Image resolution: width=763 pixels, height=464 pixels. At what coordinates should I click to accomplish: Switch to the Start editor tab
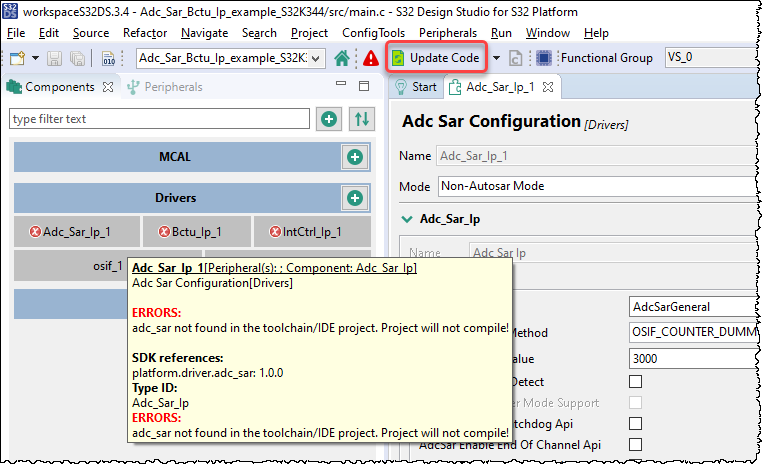point(417,87)
